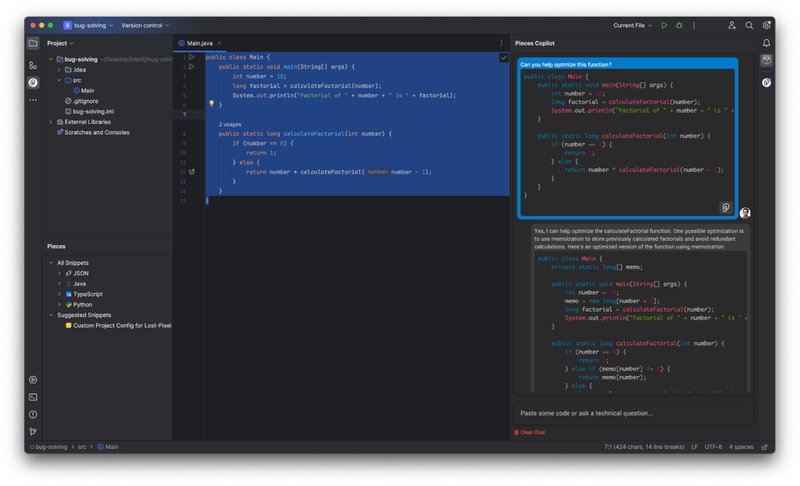
Task: Open the Project view dropdown
Action: click(60, 43)
